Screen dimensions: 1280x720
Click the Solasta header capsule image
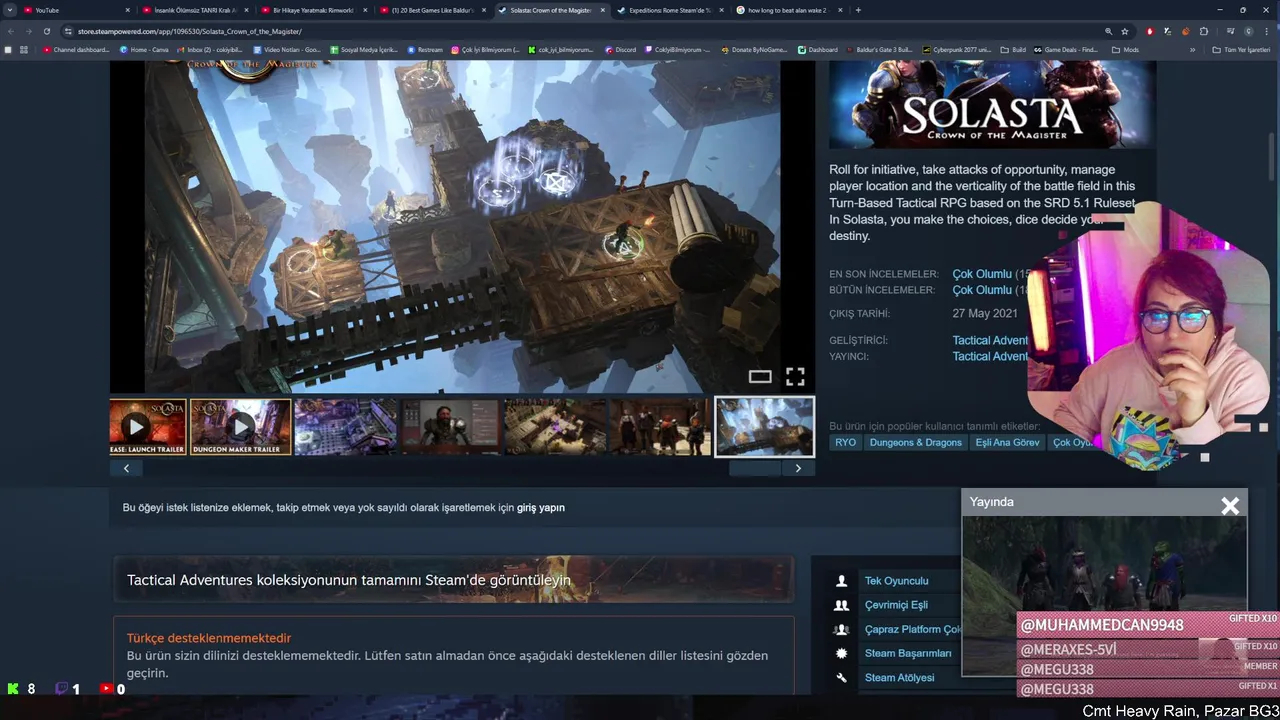[992, 104]
